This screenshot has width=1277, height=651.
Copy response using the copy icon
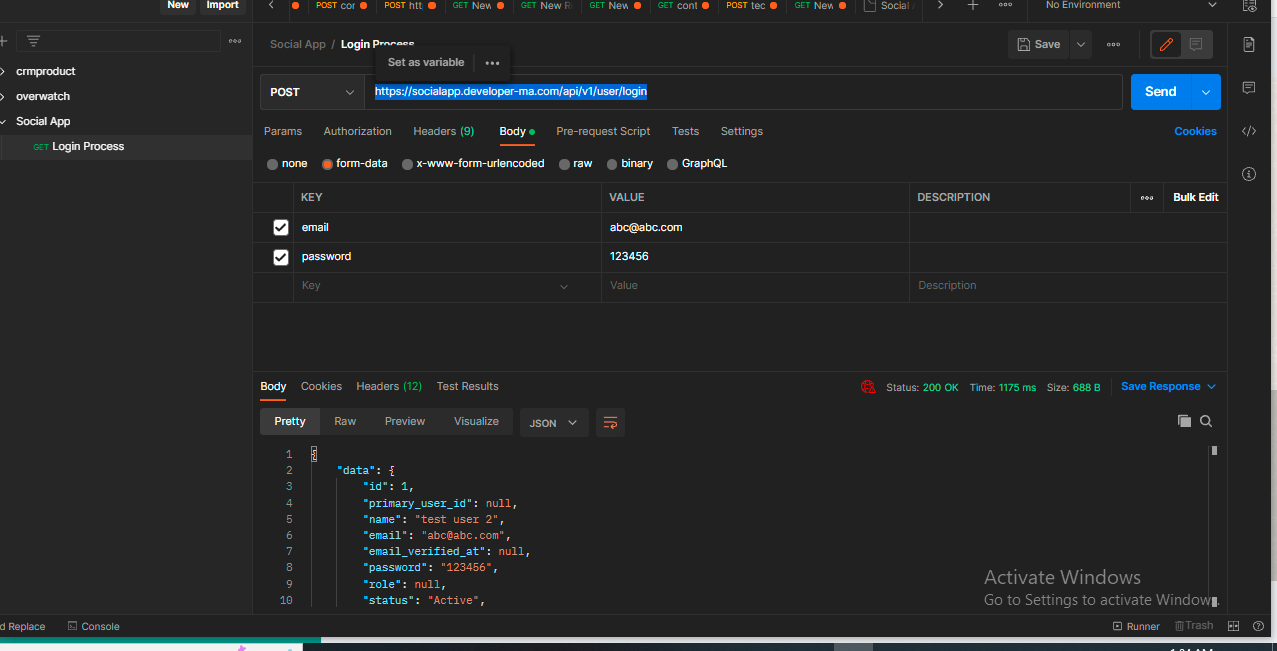(x=1184, y=422)
